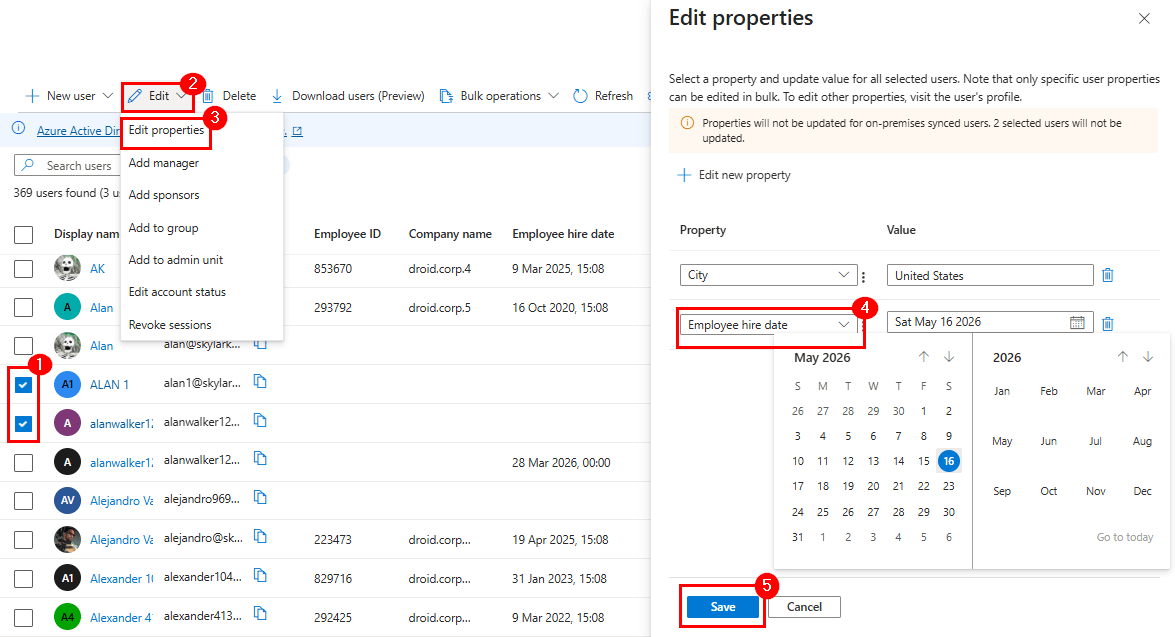The width and height of the screenshot is (1175, 637).
Task: Click the Sat May 16 2026 date field
Action: point(990,322)
